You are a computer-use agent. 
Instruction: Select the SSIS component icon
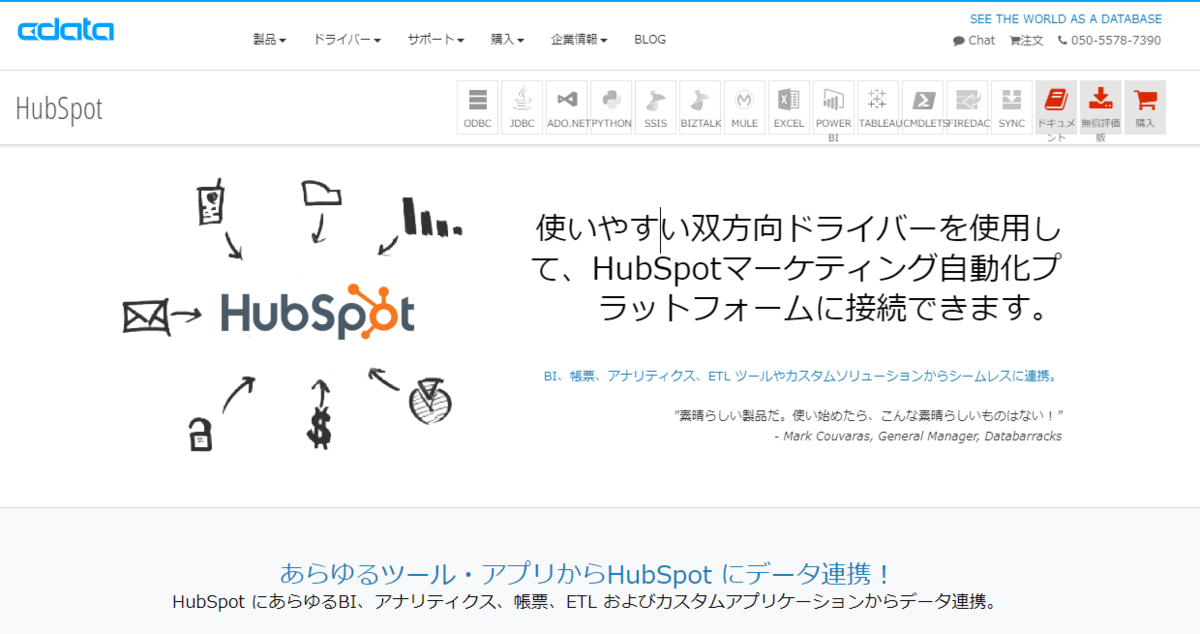click(x=655, y=107)
